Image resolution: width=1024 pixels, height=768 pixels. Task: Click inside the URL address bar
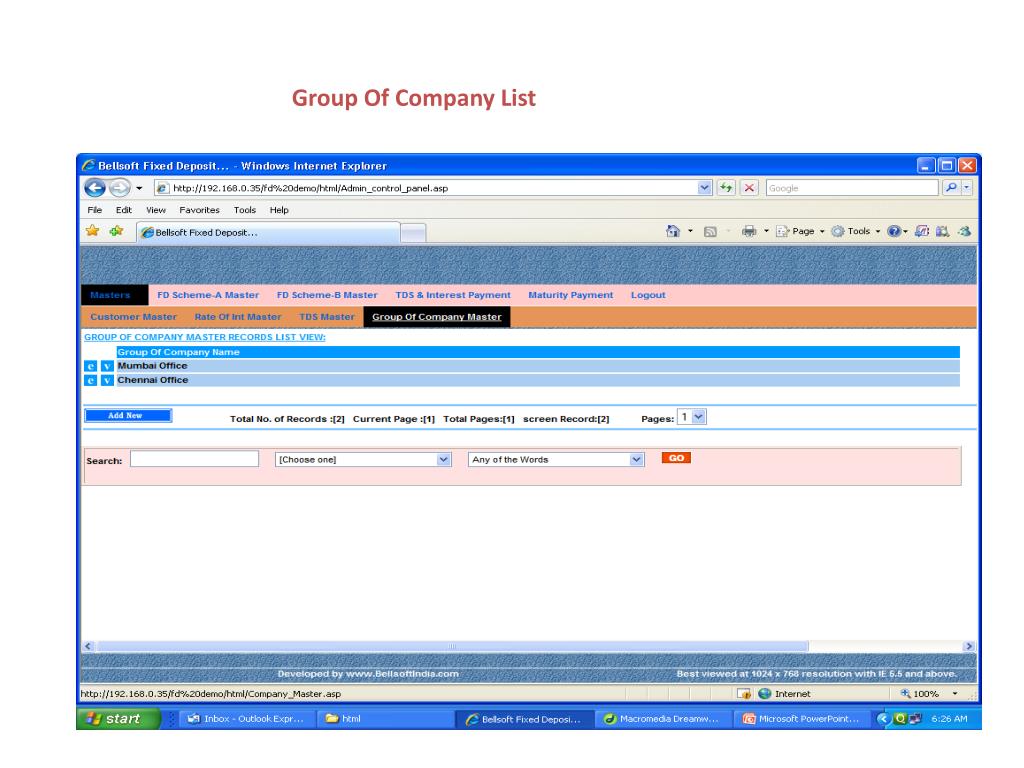[x=431, y=188]
